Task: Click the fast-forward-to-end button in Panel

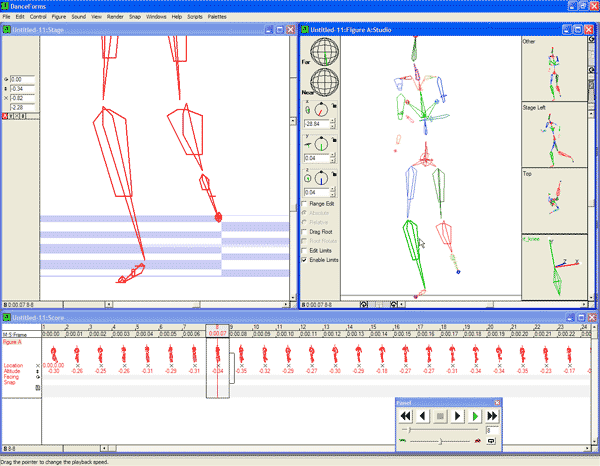Action: [493, 415]
